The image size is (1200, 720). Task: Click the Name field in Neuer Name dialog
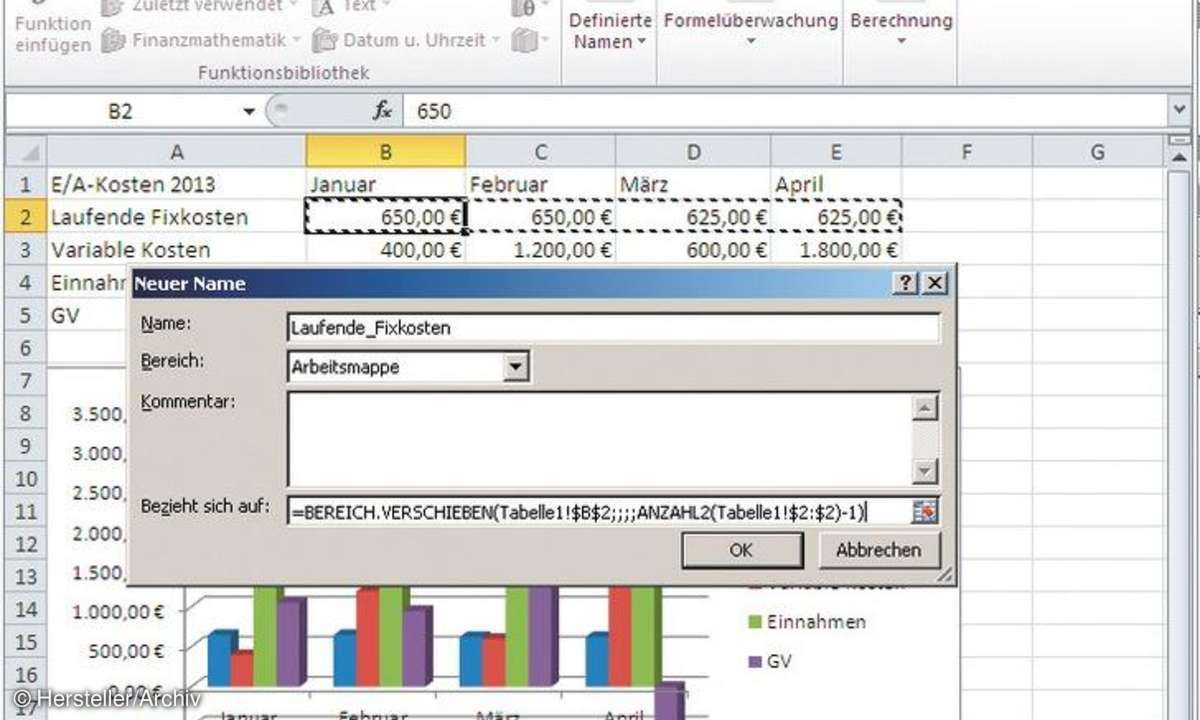click(613, 327)
